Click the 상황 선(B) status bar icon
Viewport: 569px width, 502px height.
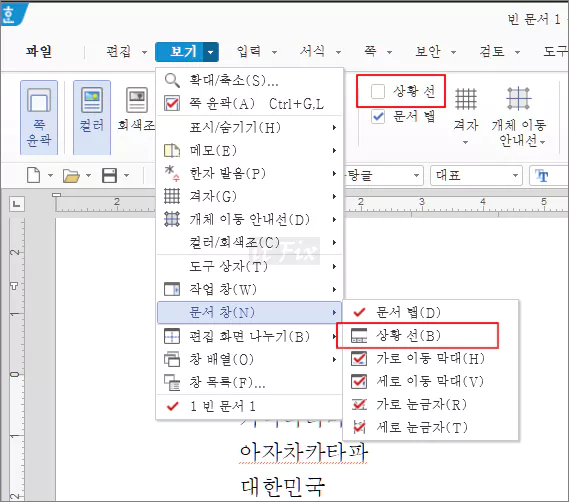[x=359, y=335]
